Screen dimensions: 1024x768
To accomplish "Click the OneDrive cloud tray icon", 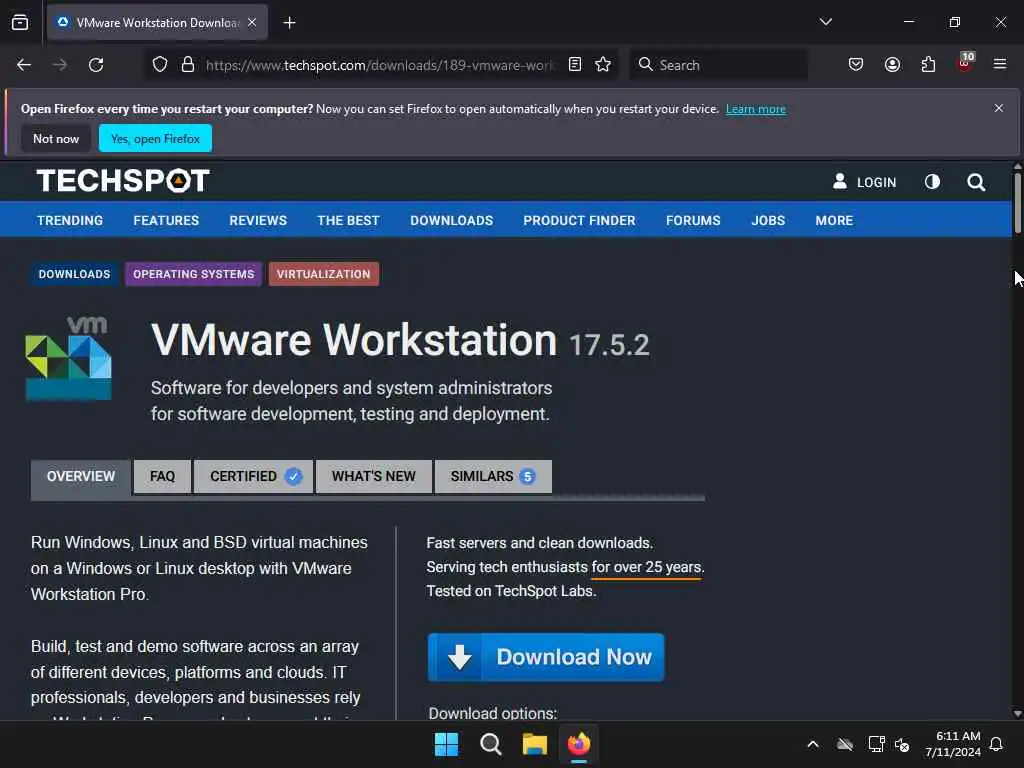I will click(x=845, y=744).
